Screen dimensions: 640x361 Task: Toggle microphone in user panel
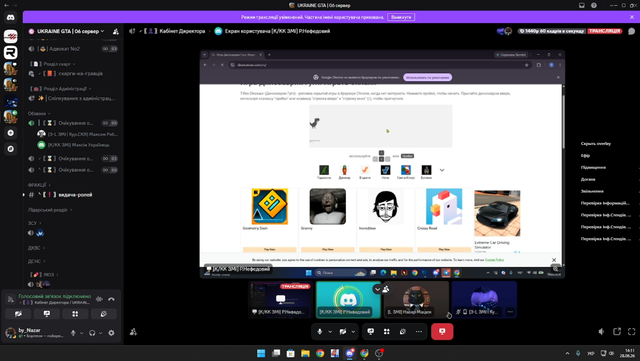(73, 333)
